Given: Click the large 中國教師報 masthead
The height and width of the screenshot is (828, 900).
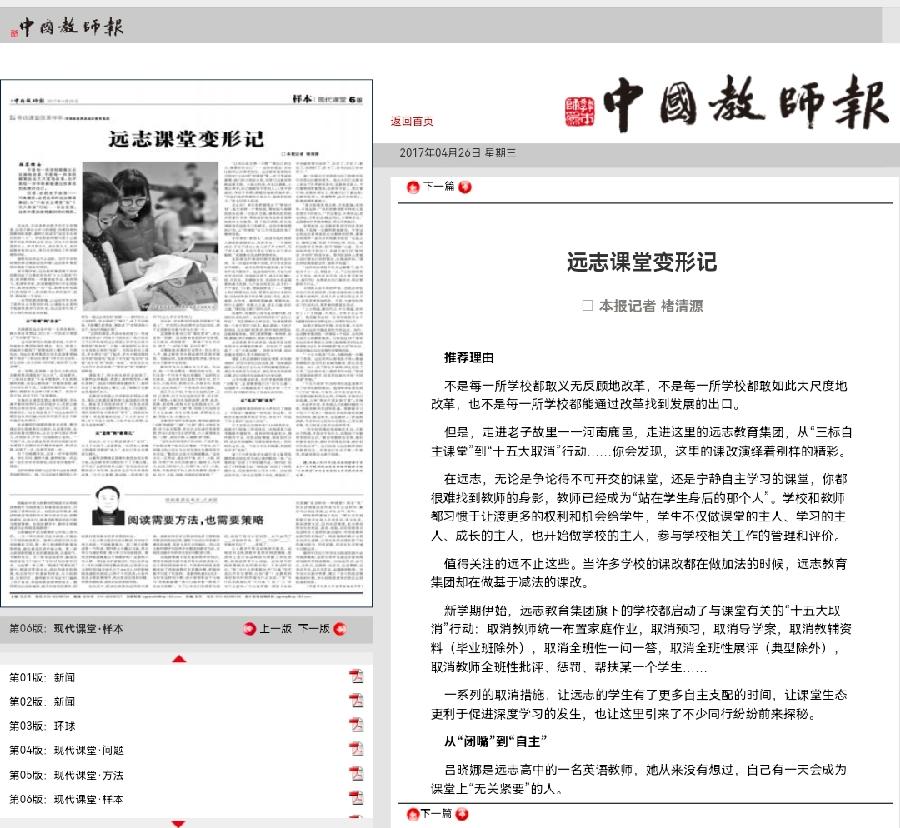Looking at the screenshot, I should point(745,103).
